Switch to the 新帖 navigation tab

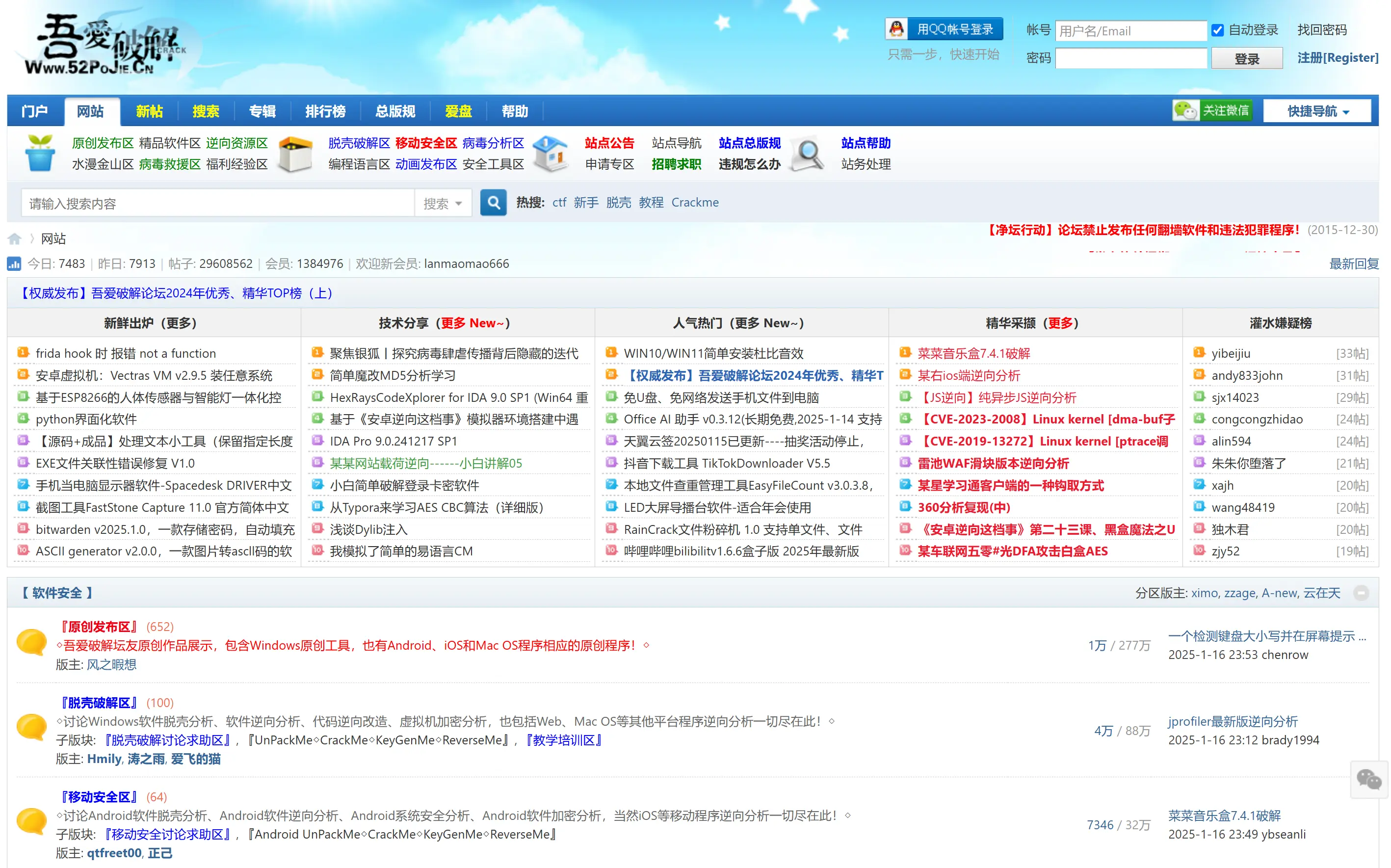[x=149, y=111]
